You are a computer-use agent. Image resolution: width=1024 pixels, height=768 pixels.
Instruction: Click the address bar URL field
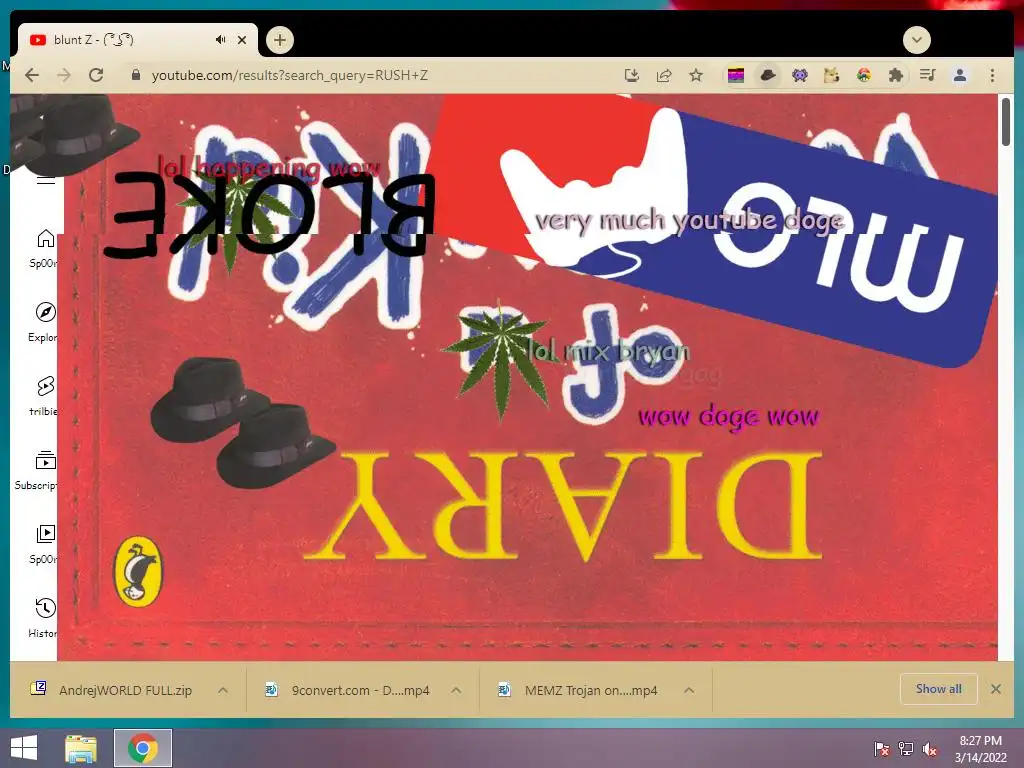[x=372, y=75]
